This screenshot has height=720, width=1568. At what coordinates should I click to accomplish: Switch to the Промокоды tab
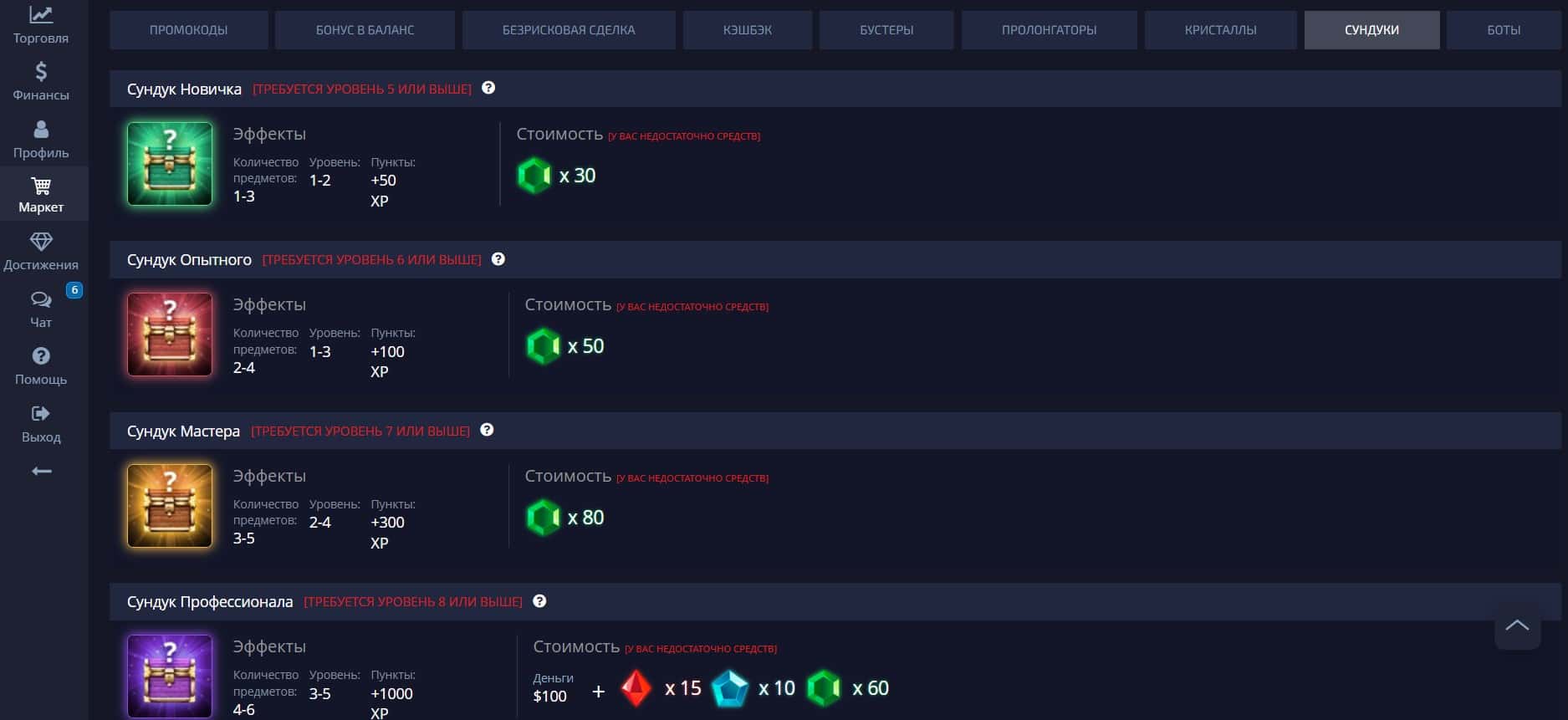pyautogui.click(x=189, y=30)
